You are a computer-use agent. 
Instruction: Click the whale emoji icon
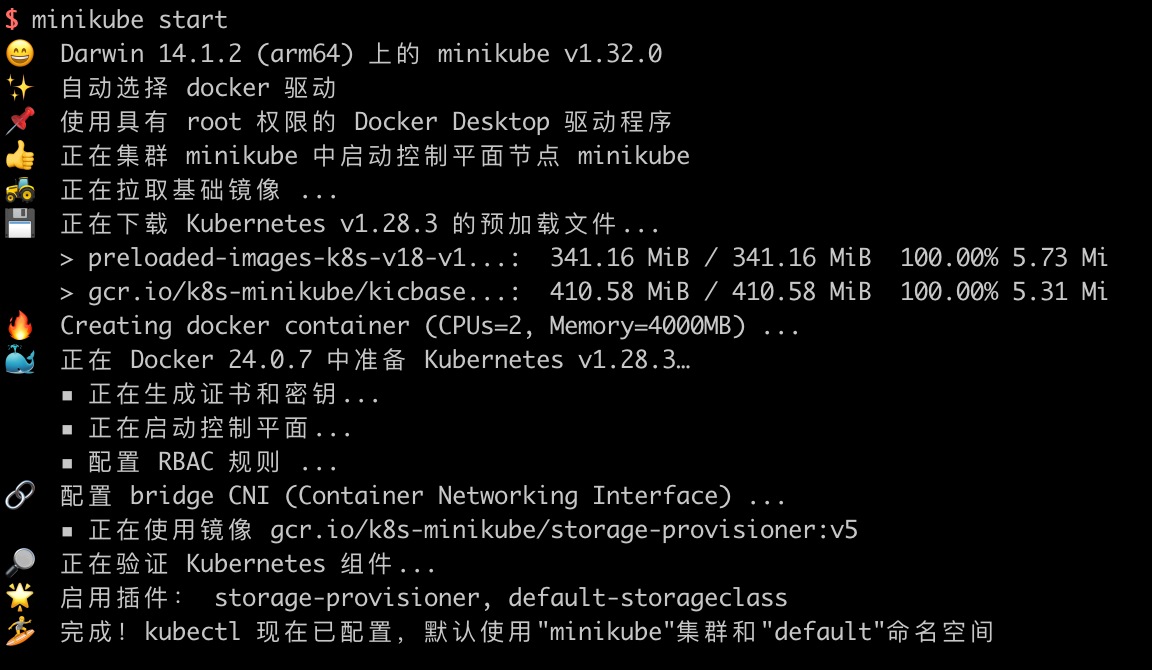pyautogui.click(x=20, y=360)
